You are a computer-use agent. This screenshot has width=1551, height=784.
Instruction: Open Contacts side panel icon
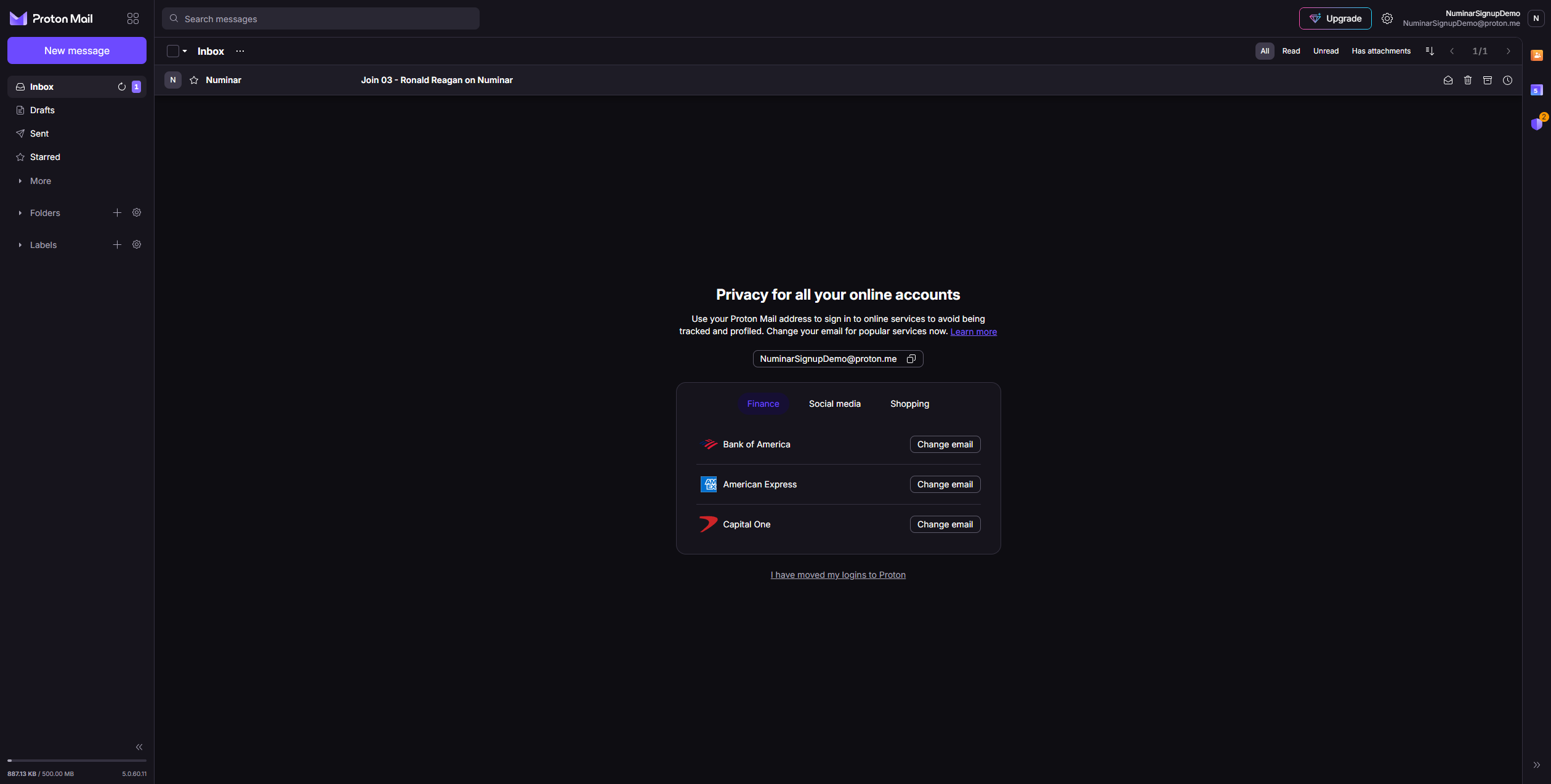1537,55
